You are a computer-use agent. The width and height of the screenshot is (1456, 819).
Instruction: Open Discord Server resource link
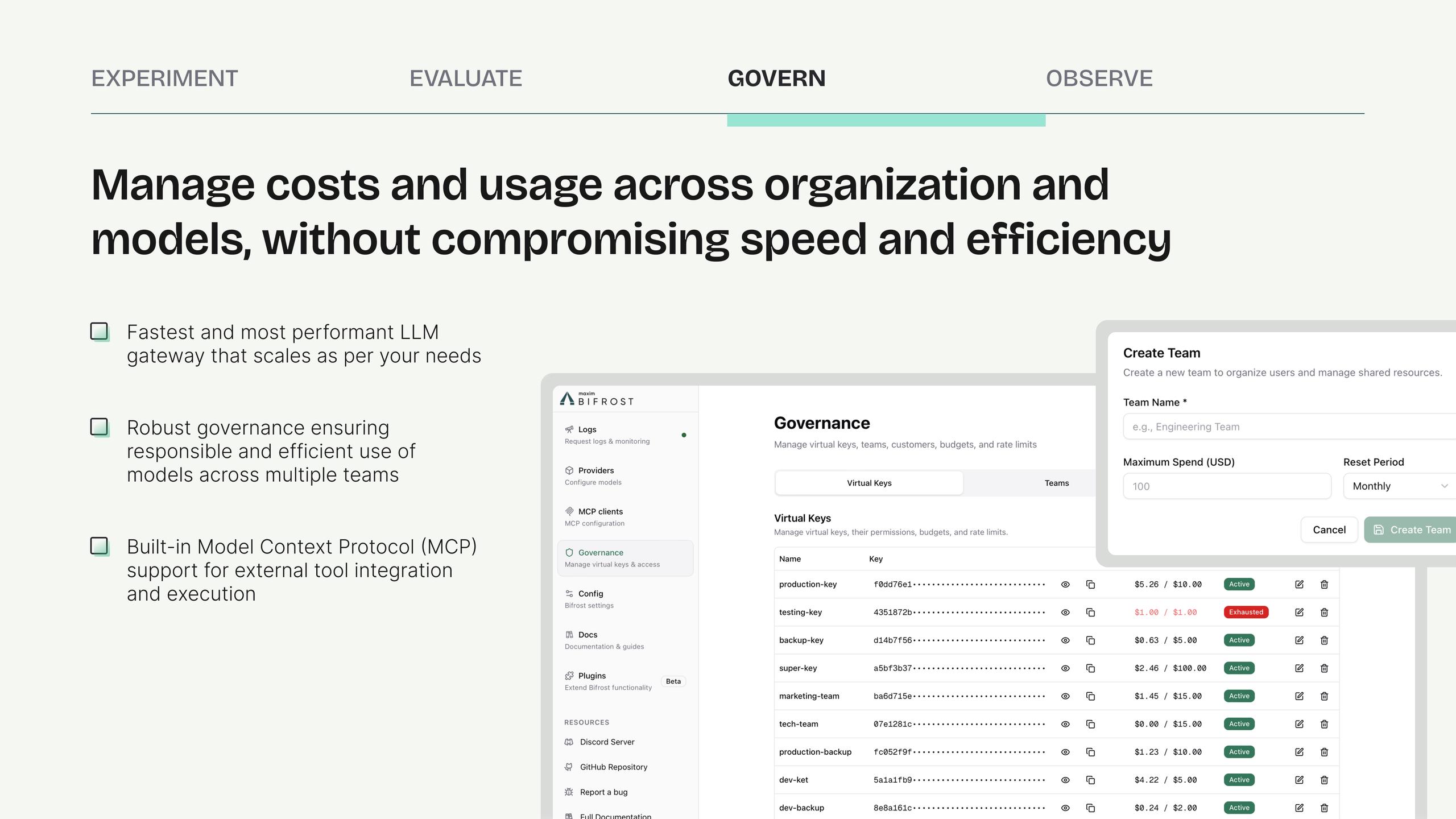click(607, 742)
